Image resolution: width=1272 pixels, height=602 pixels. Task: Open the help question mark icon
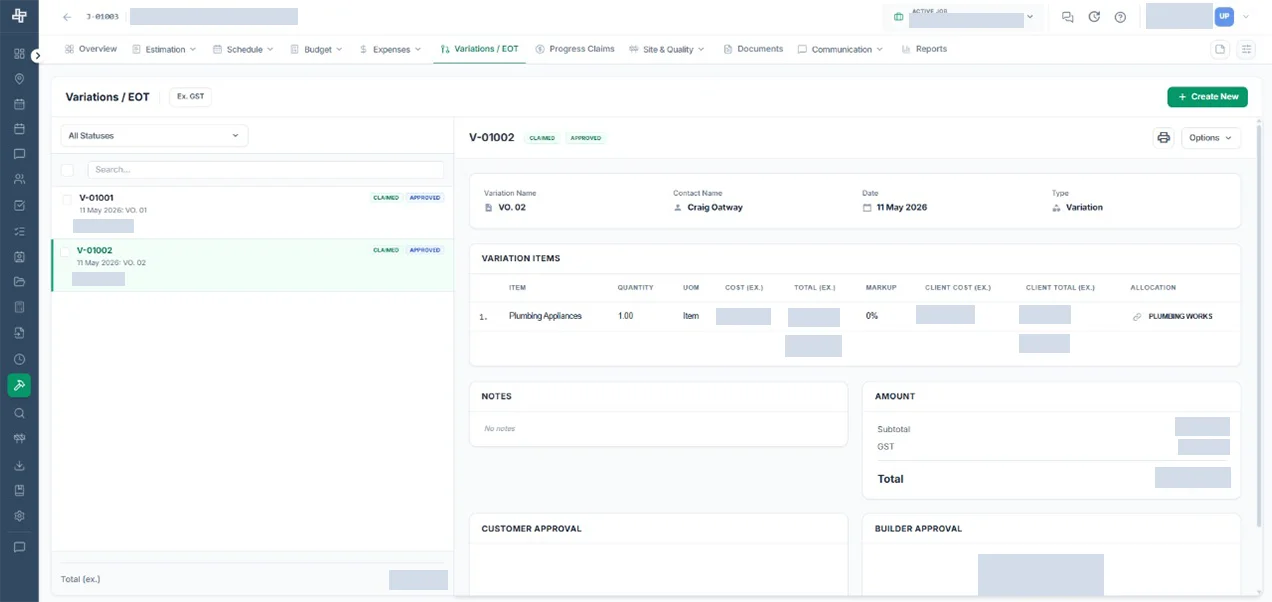tap(1120, 17)
